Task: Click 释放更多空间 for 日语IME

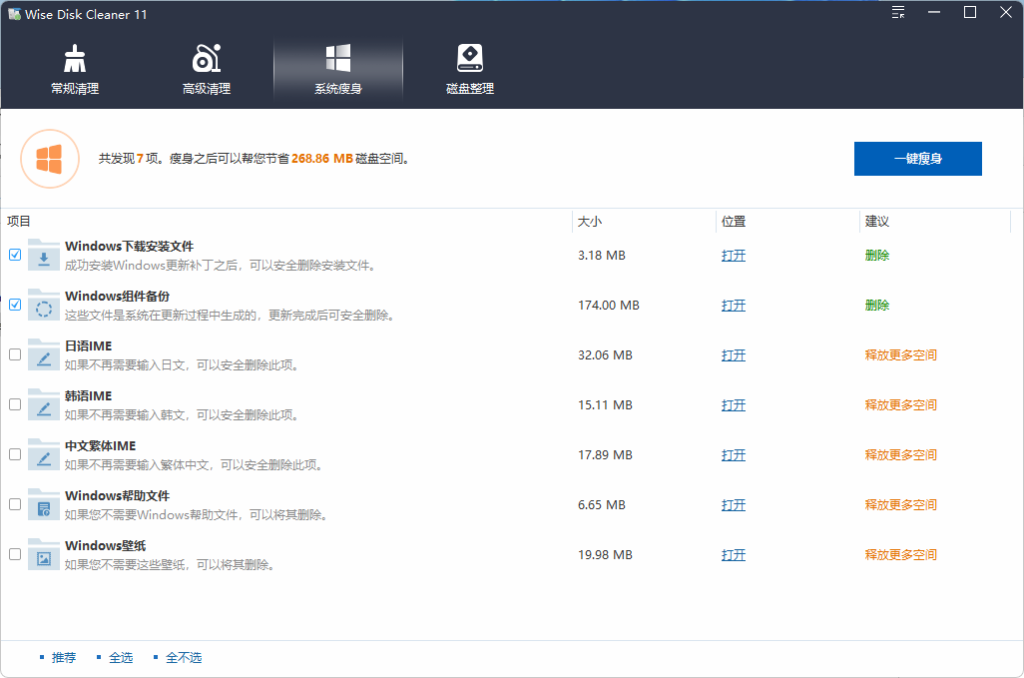Action: pos(901,355)
